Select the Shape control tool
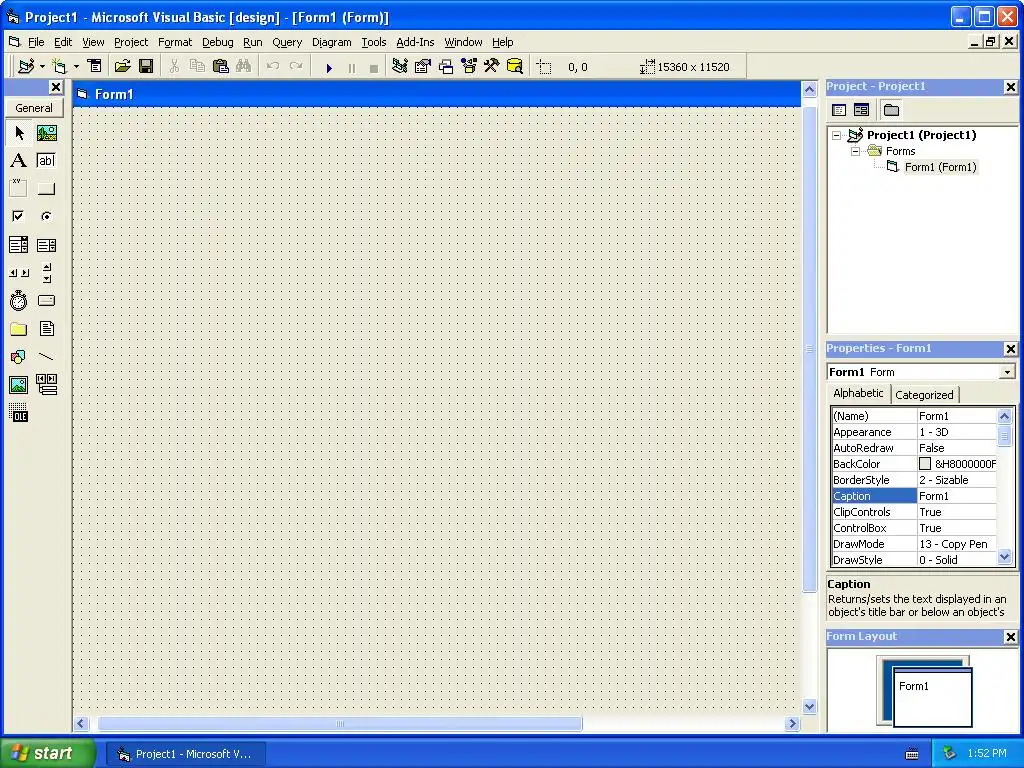Screen dimensions: 1024x768 19,357
